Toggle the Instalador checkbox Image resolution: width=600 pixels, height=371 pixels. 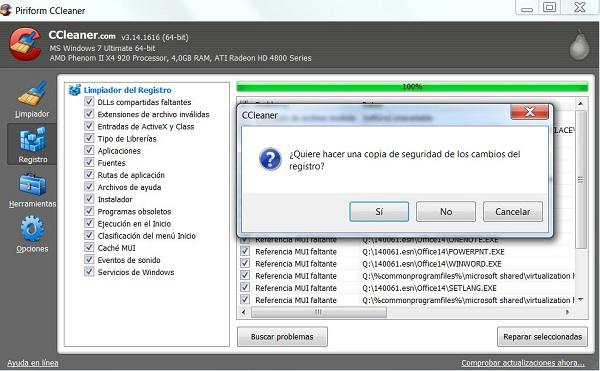[x=89, y=199]
